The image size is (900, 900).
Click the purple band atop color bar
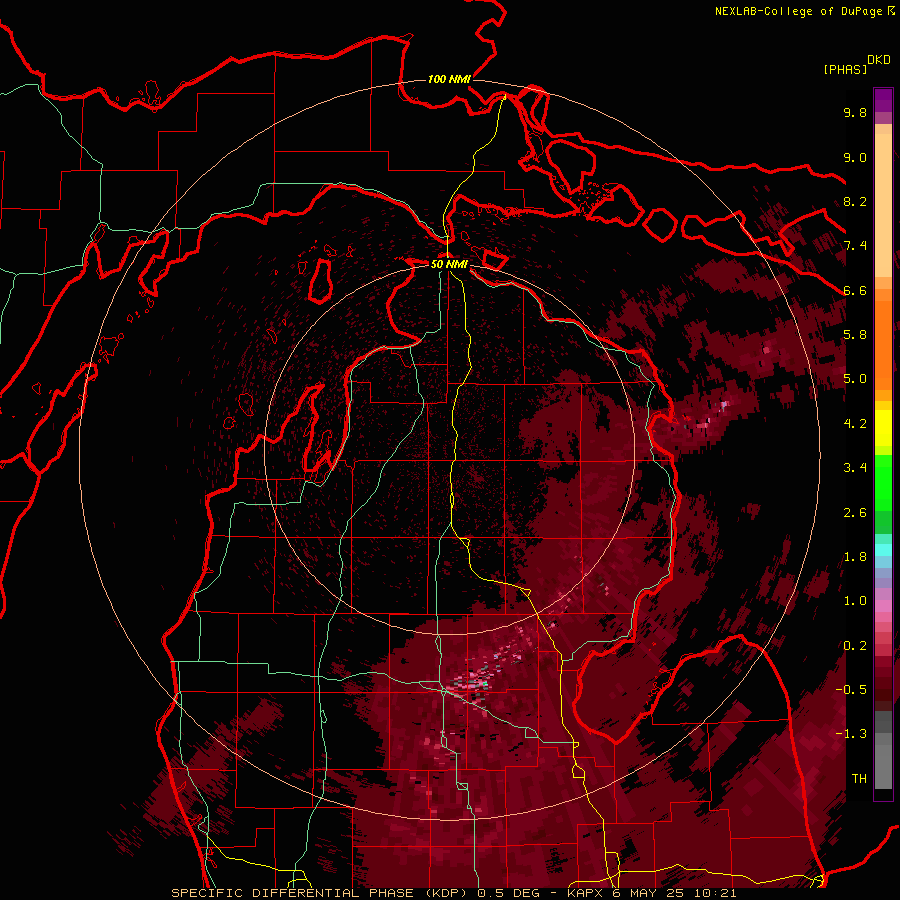pyautogui.click(x=883, y=100)
